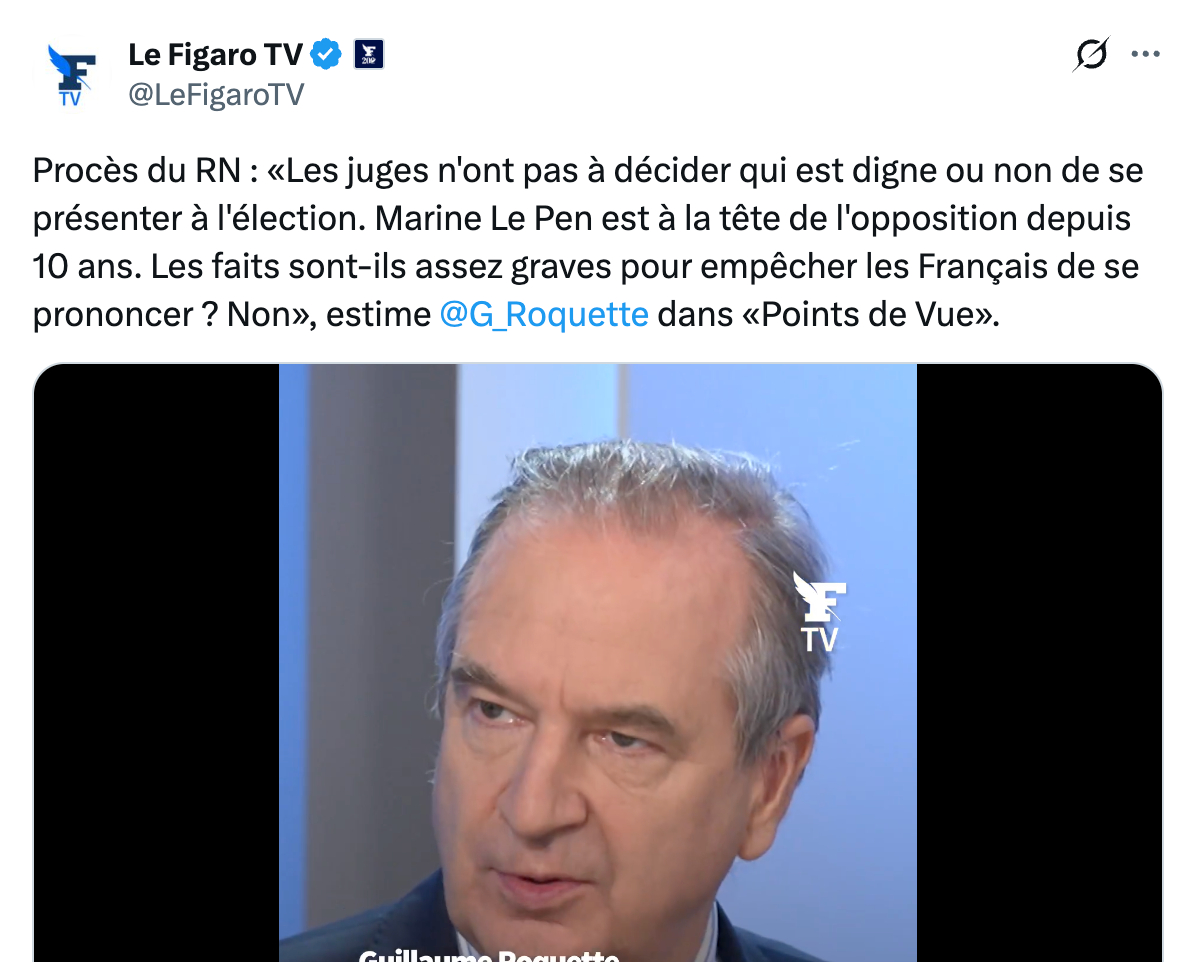Screen dimensions: 1184x962
Task: Click the word "prononcer" in the post
Action: pyautogui.click(x=113, y=316)
